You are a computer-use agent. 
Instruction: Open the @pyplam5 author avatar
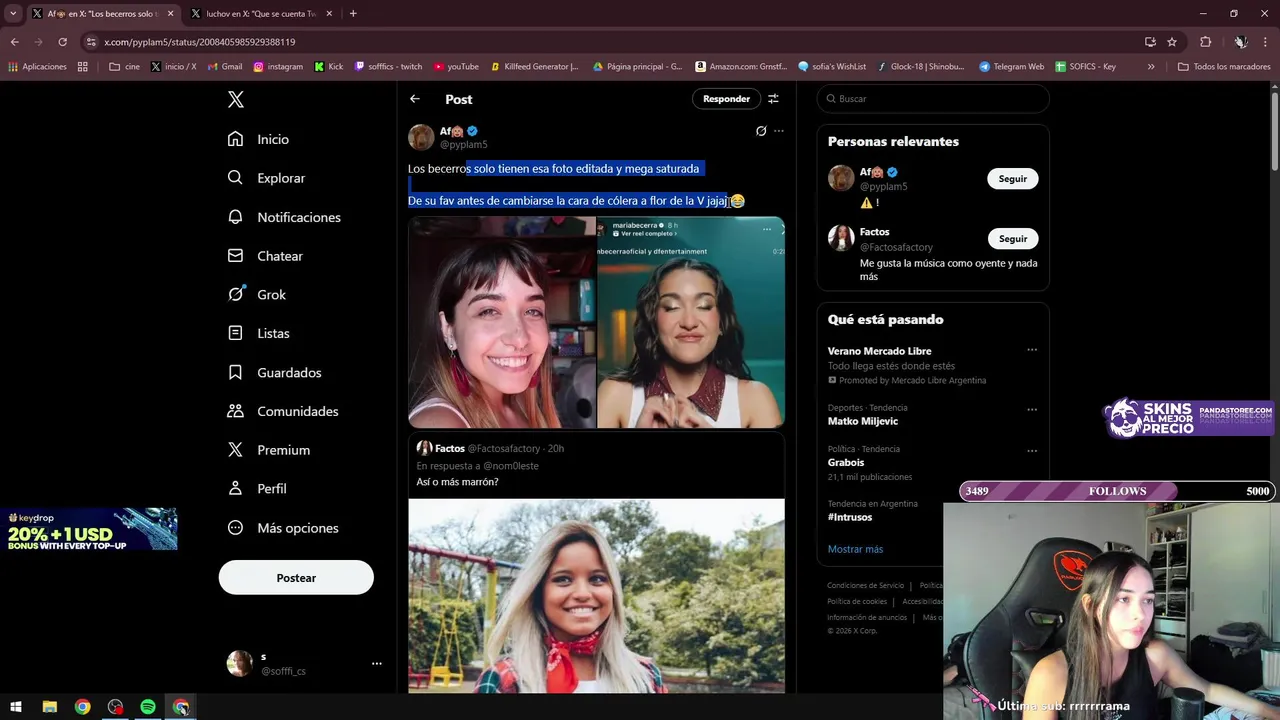tap(421, 137)
